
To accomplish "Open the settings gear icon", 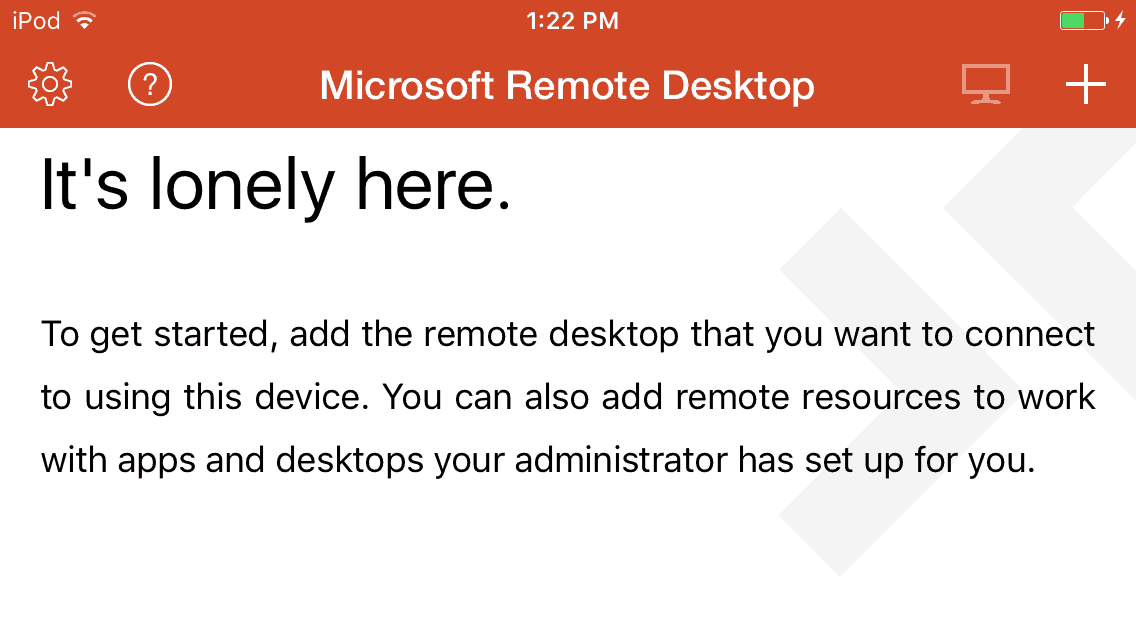I will click(x=50, y=86).
